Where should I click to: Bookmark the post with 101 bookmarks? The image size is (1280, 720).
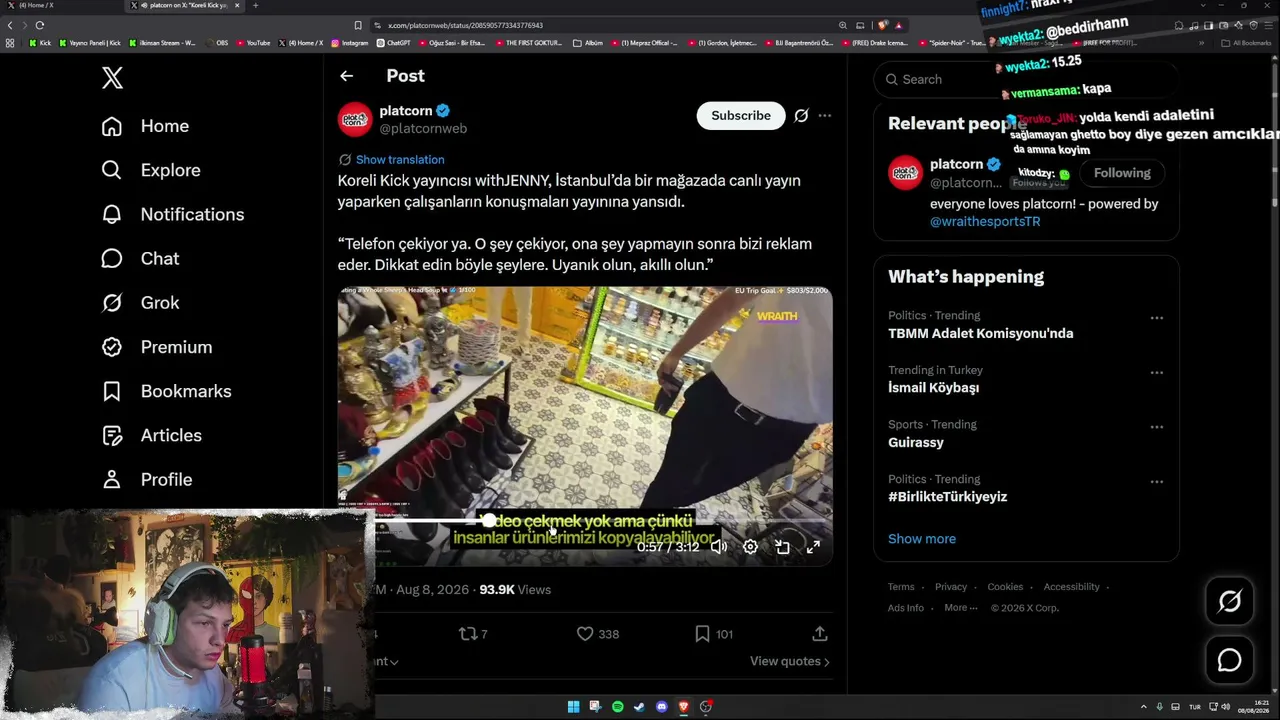click(714, 634)
